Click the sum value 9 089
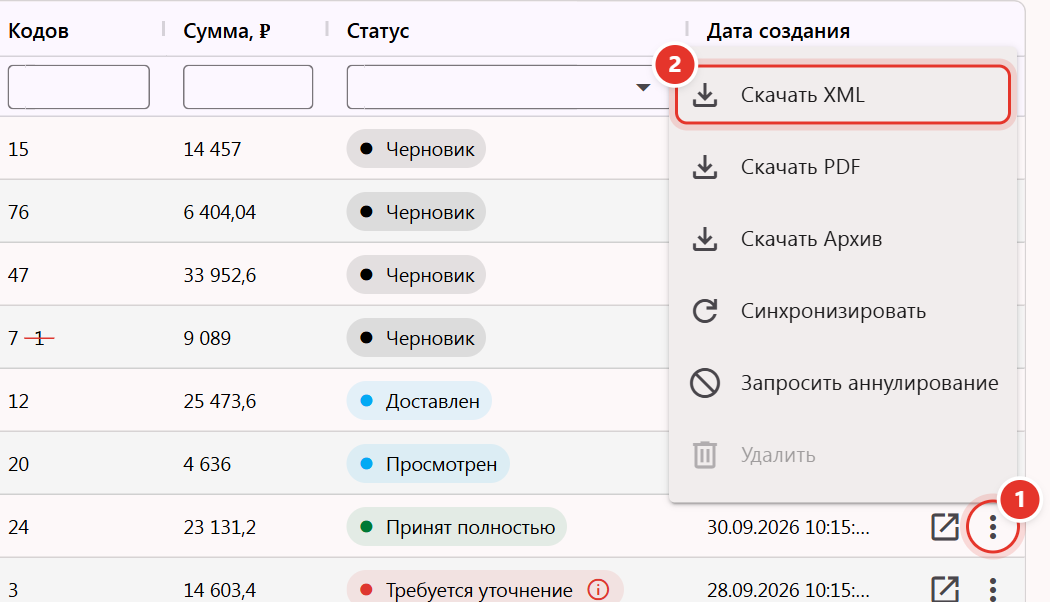Screen dimensions: 1050x602 point(207,338)
